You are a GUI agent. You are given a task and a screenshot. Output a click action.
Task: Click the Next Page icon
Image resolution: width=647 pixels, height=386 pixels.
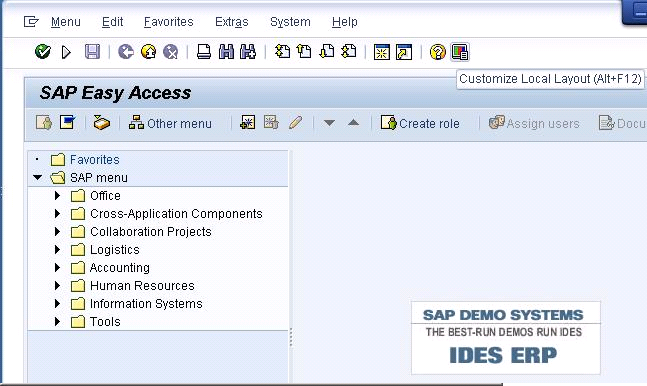(327, 52)
